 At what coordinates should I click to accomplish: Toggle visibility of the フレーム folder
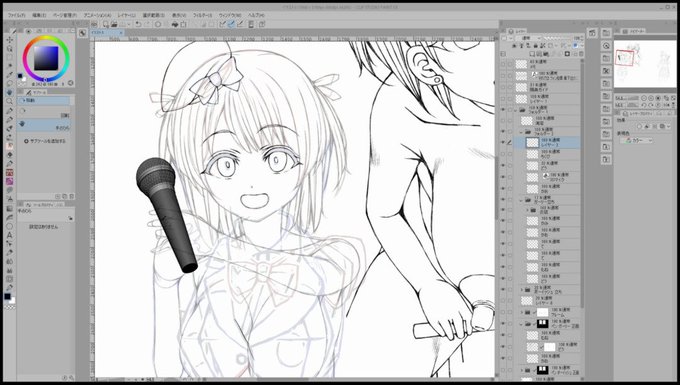click(503, 312)
